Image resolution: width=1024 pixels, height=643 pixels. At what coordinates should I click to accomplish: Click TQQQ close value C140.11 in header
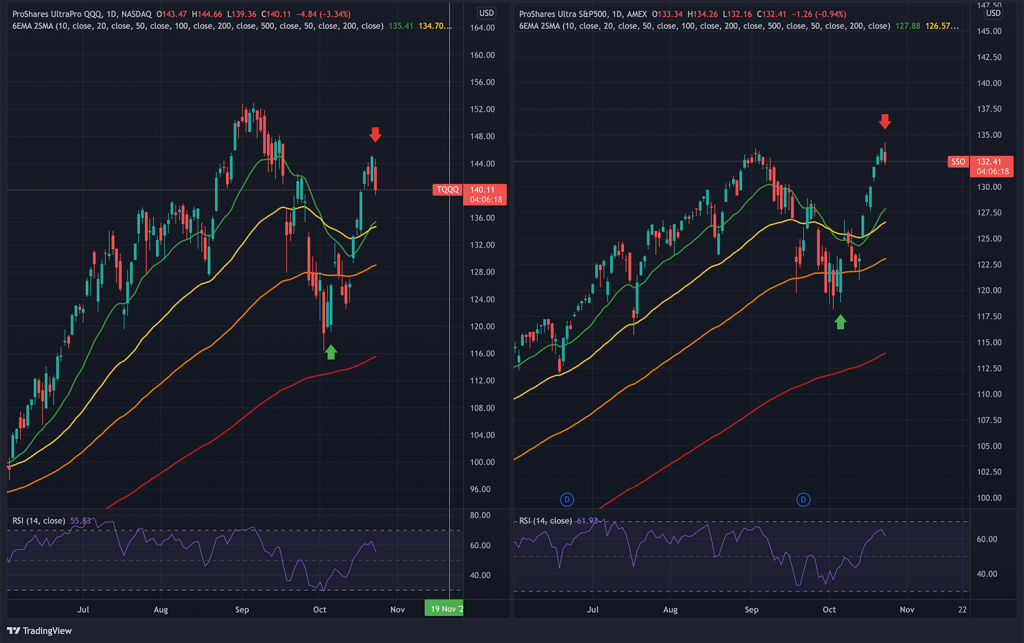(276, 14)
